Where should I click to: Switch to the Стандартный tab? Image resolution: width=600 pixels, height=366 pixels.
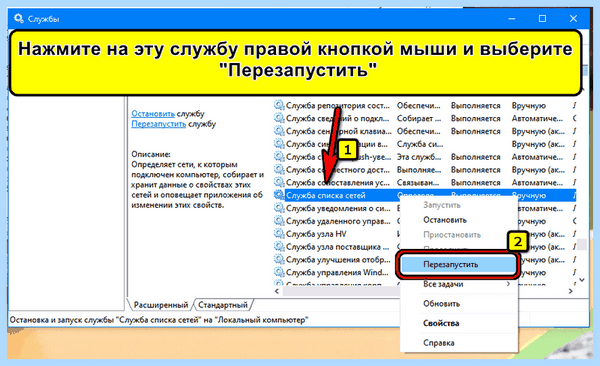(x=223, y=305)
